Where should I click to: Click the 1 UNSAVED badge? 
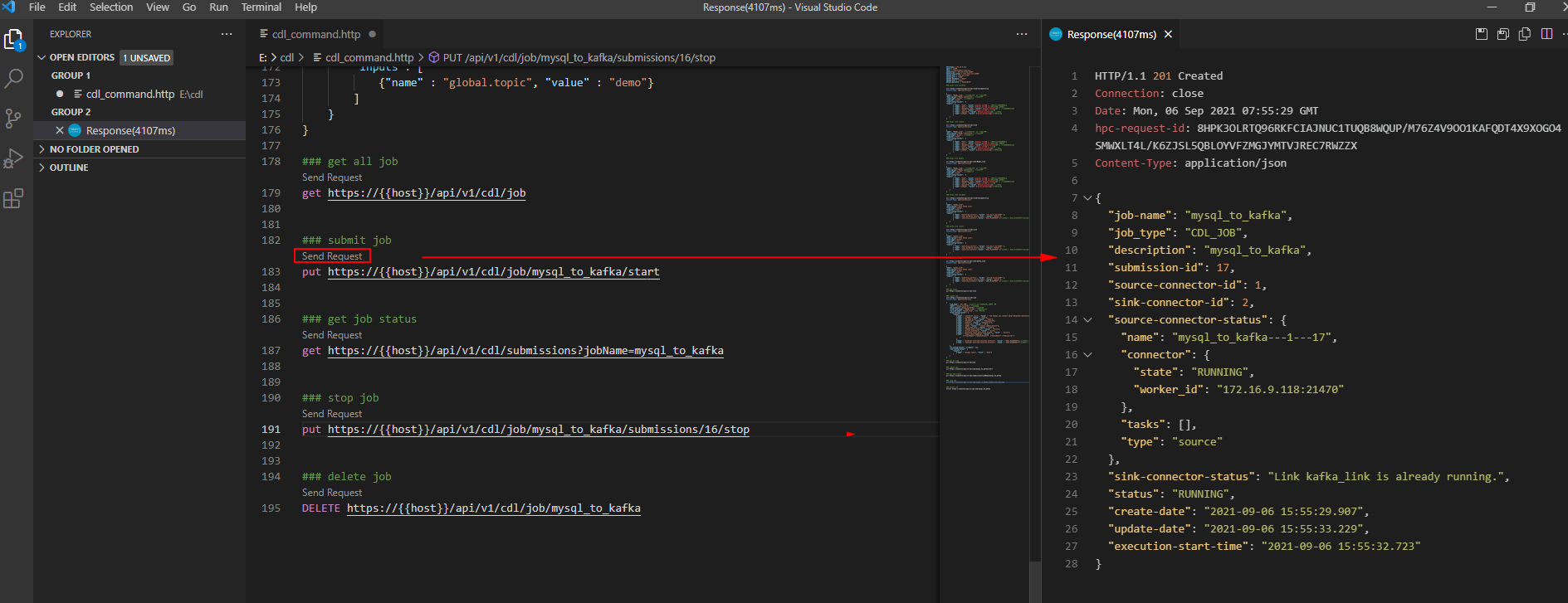click(147, 58)
